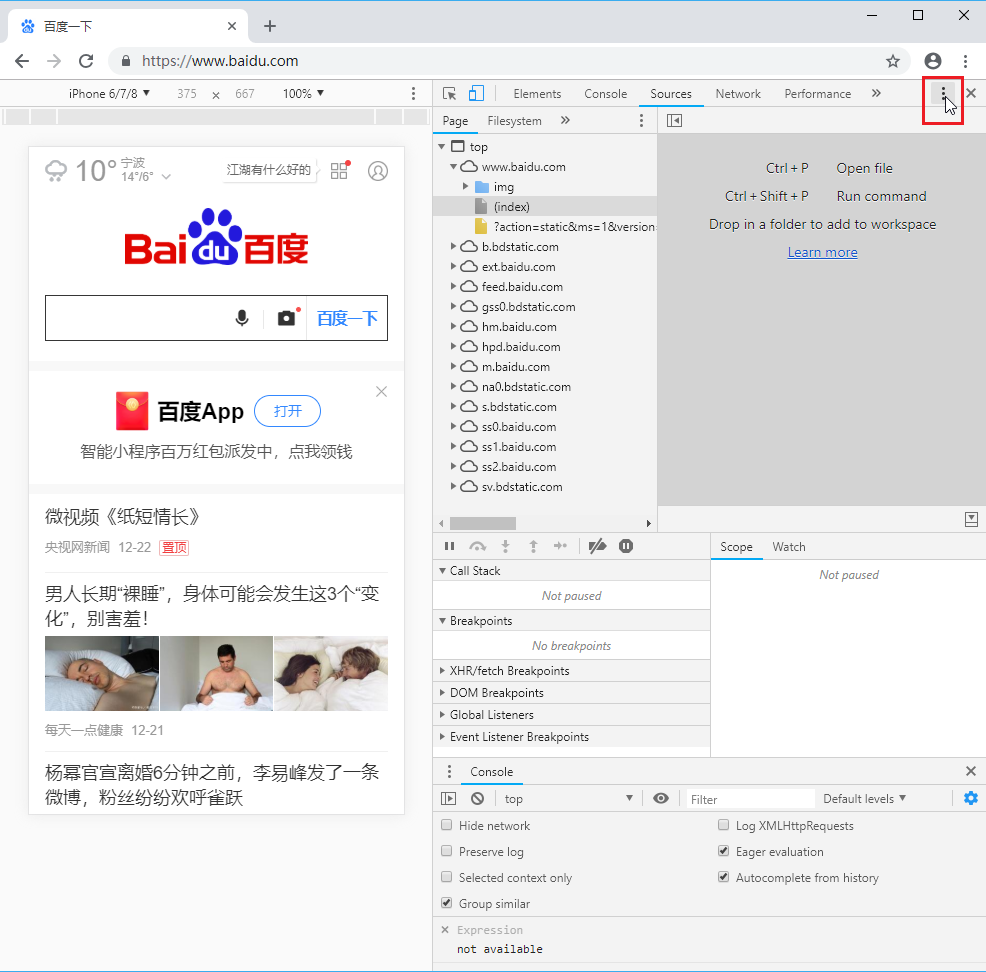Expand XHR/fetch Breakpoints section
The height and width of the screenshot is (972, 986).
(442, 670)
